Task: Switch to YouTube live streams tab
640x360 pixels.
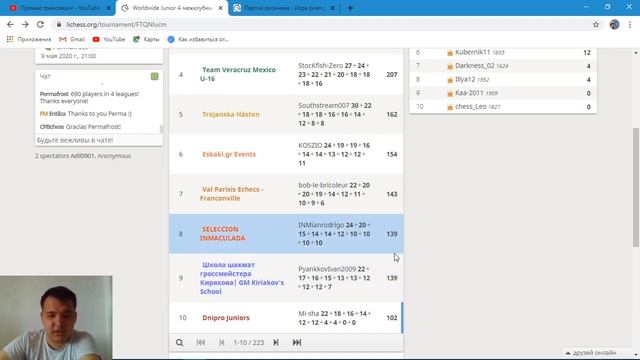Action: click(60, 8)
